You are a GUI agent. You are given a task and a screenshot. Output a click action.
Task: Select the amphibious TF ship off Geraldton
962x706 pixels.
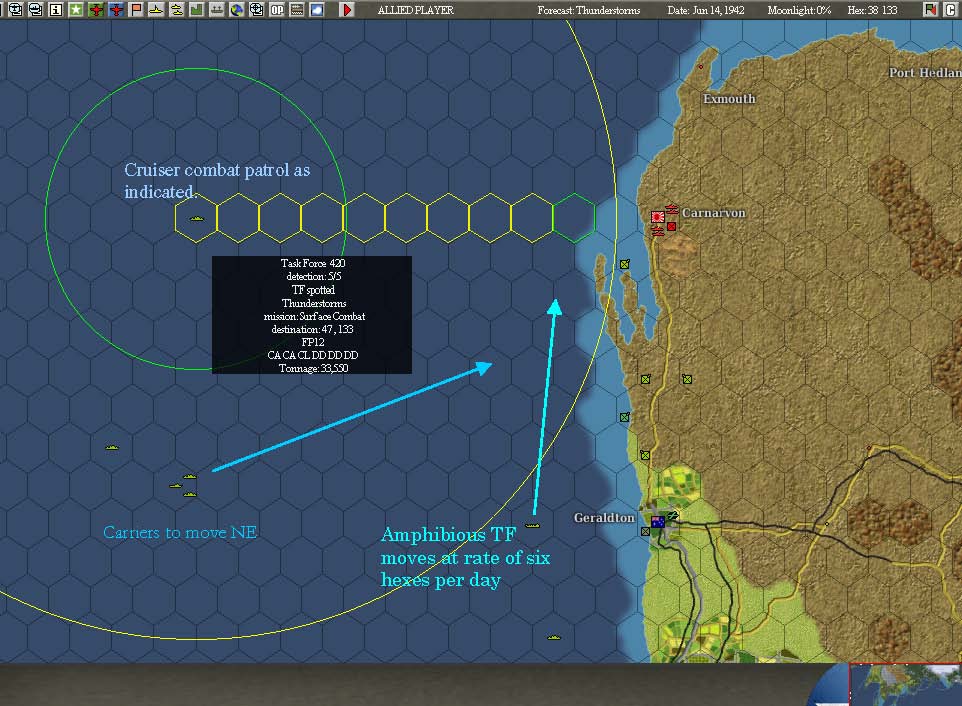tap(533, 525)
